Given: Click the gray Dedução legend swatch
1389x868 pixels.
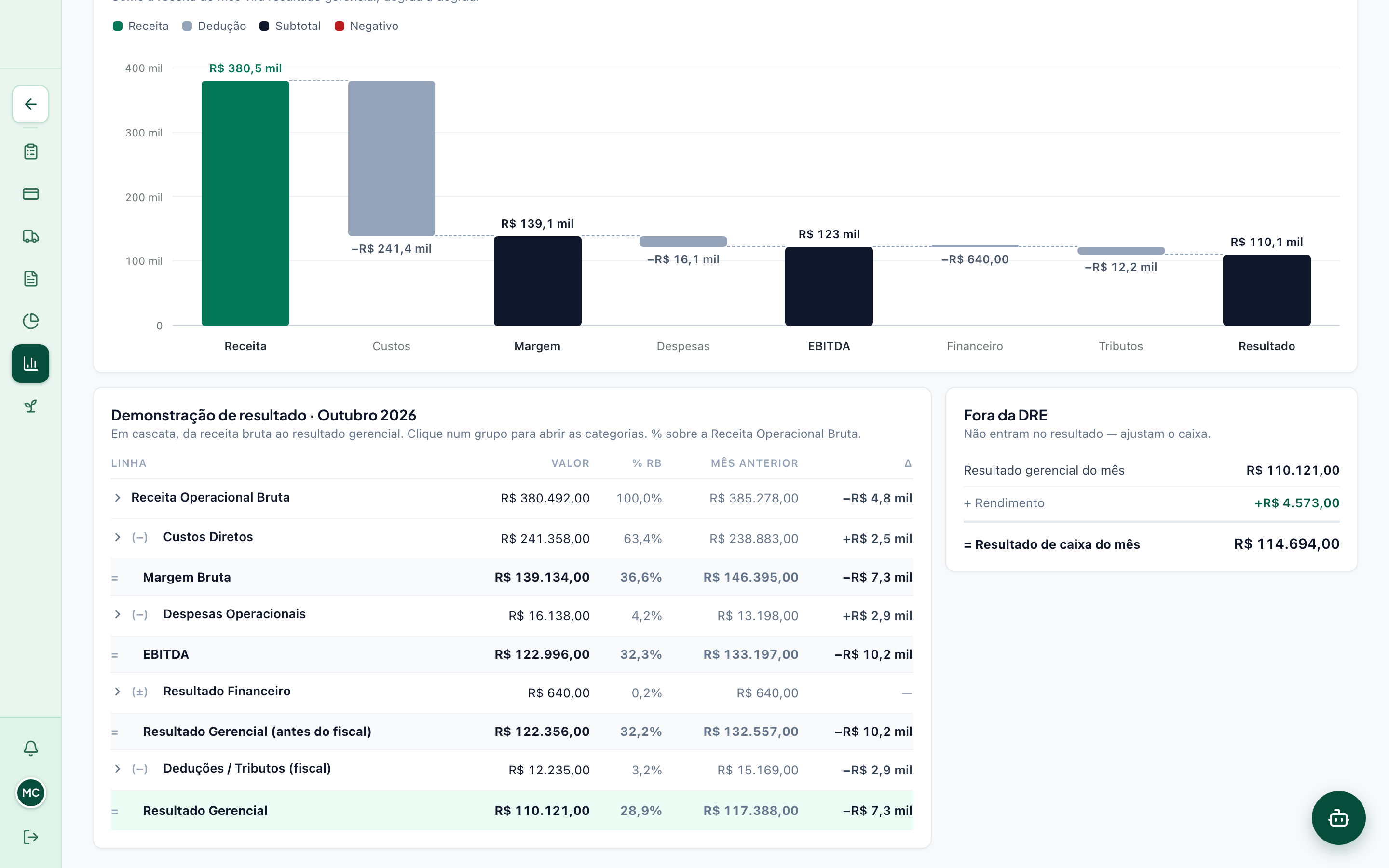Looking at the screenshot, I should [187, 26].
